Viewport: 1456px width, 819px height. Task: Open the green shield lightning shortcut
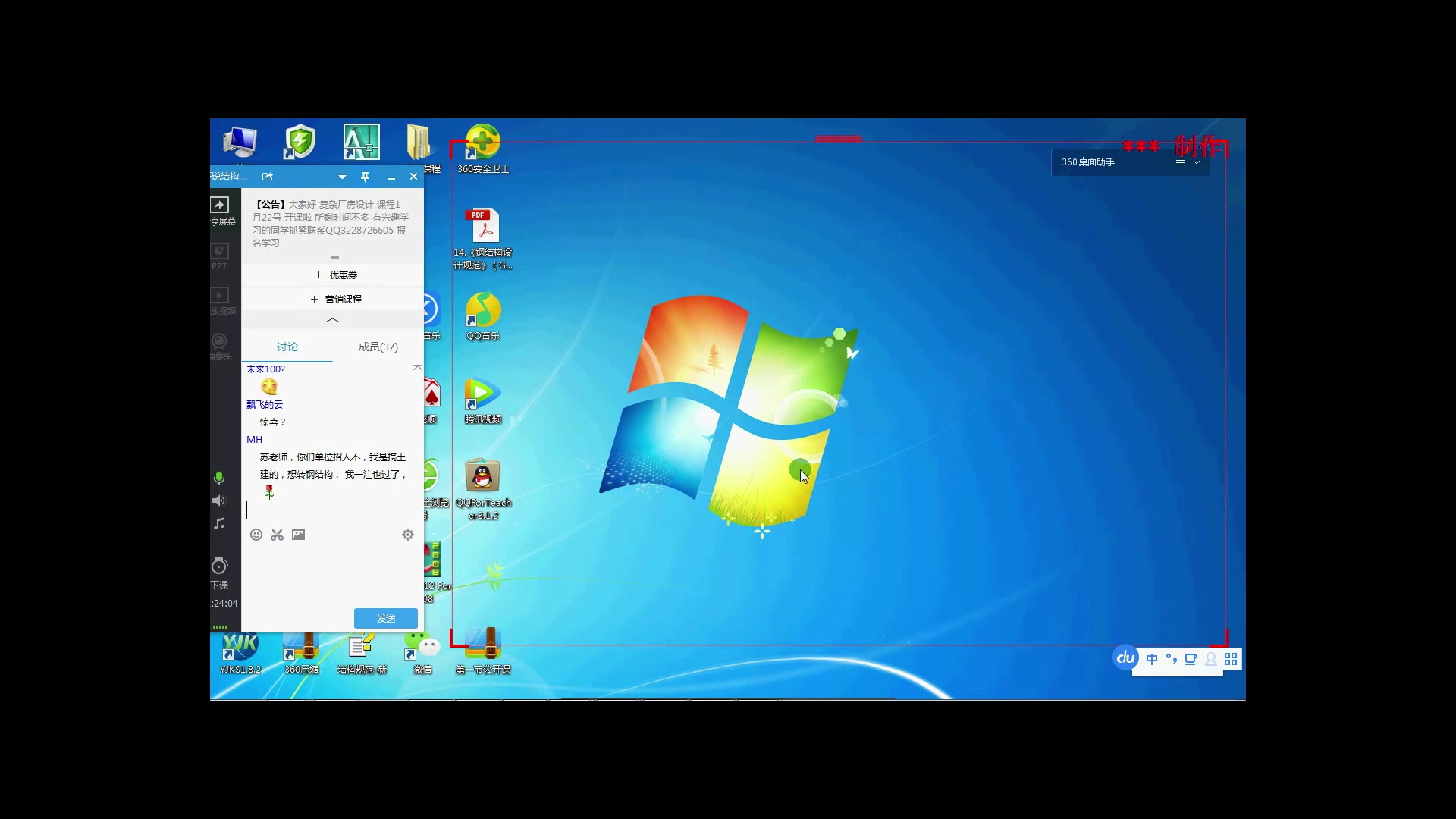[301, 143]
